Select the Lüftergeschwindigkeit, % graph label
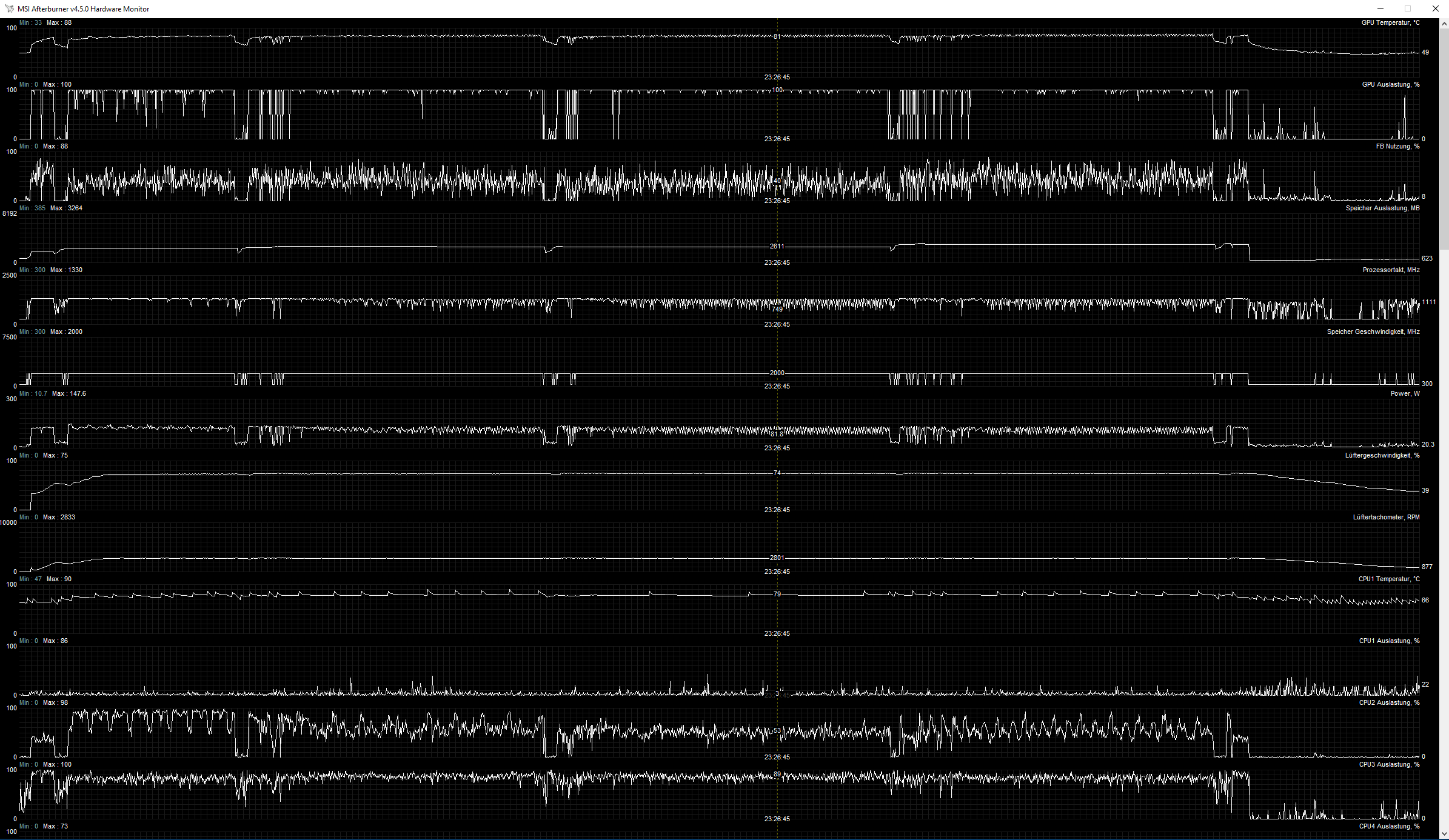The image size is (1449, 840). click(x=1382, y=456)
